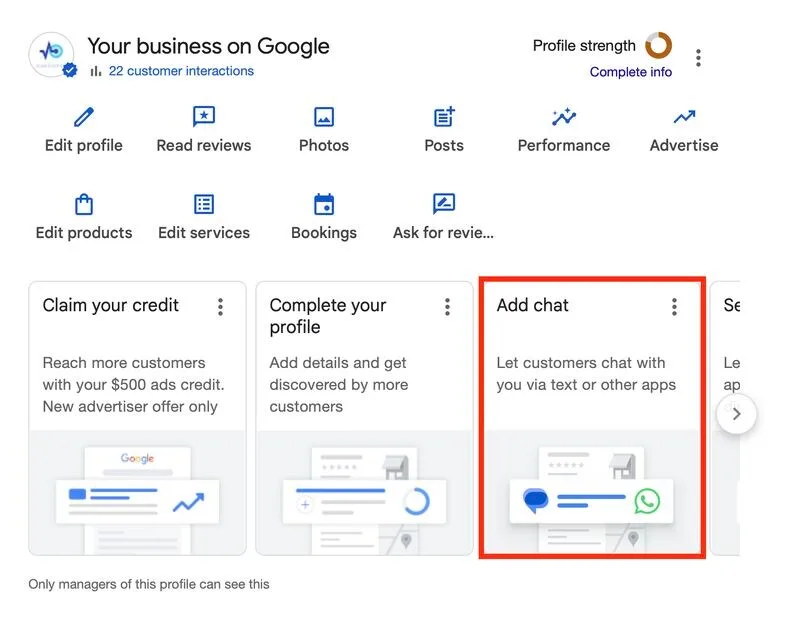The image size is (800, 617).
Task: Click the Add chat WhatsApp illustration
Action: [x=591, y=492]
